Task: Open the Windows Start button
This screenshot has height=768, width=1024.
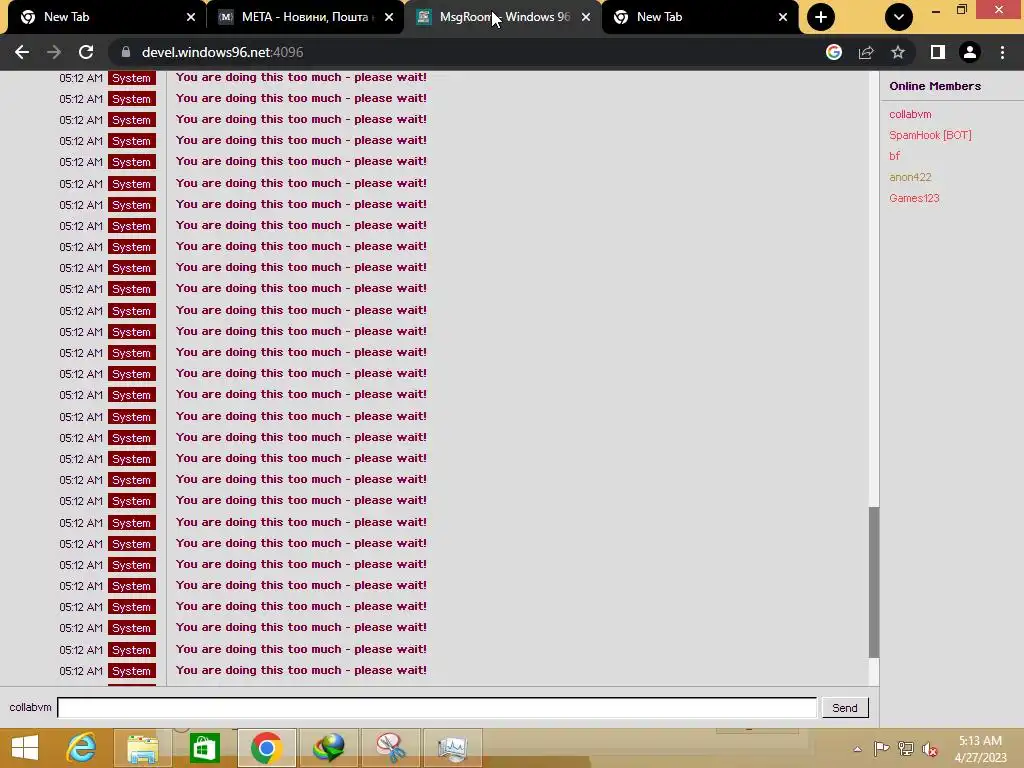Action: tap(25, 748)
